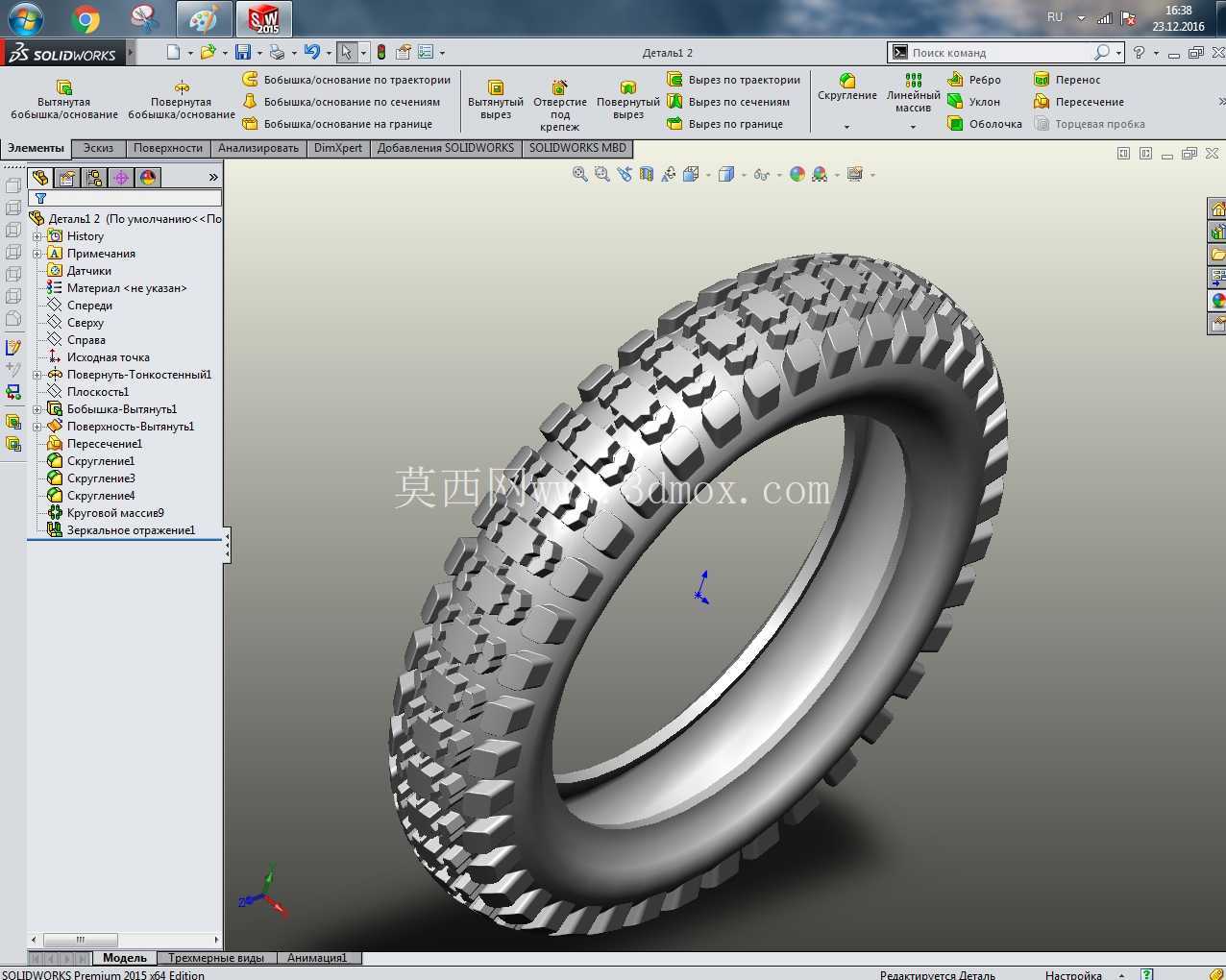Toggle the rebuild traffic light icon
Screen dimensions: 1226x980
pyautogui.click(x=381, y=52)
